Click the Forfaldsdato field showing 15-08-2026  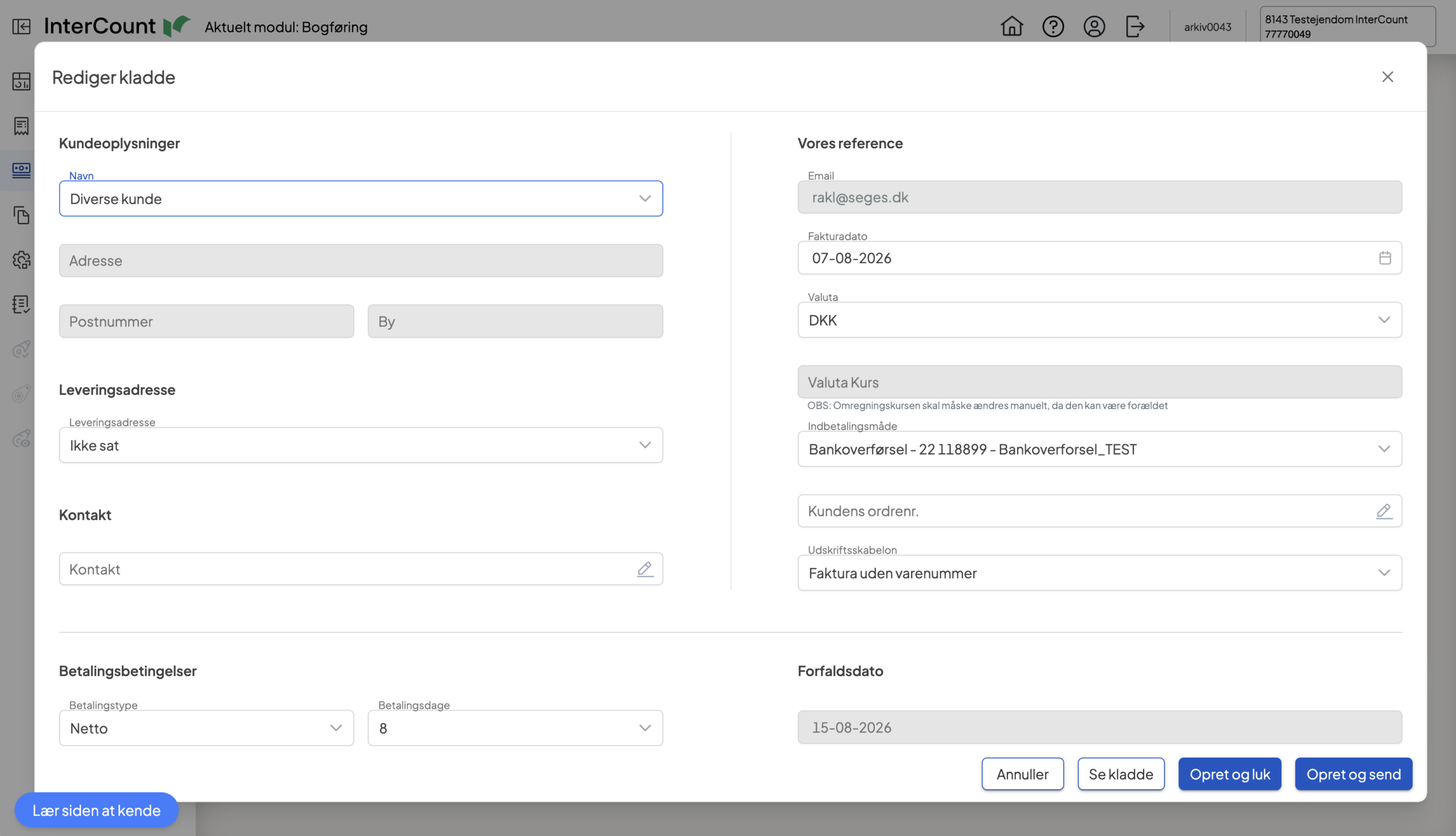1099,727
